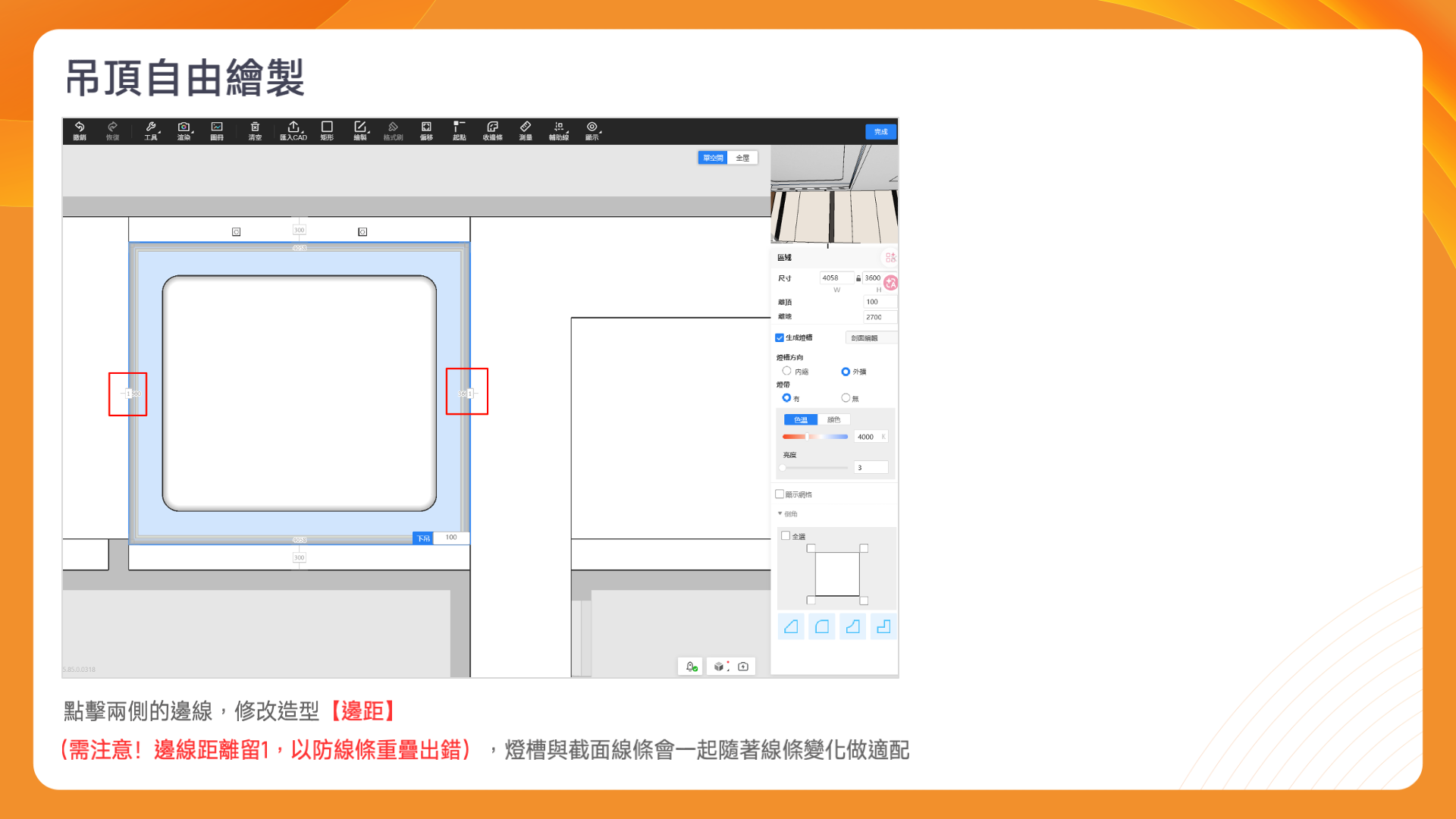Viewport: 1456px width, 819px height.
Task: Switch to the 顏色 tab
Action: point(833,419)
